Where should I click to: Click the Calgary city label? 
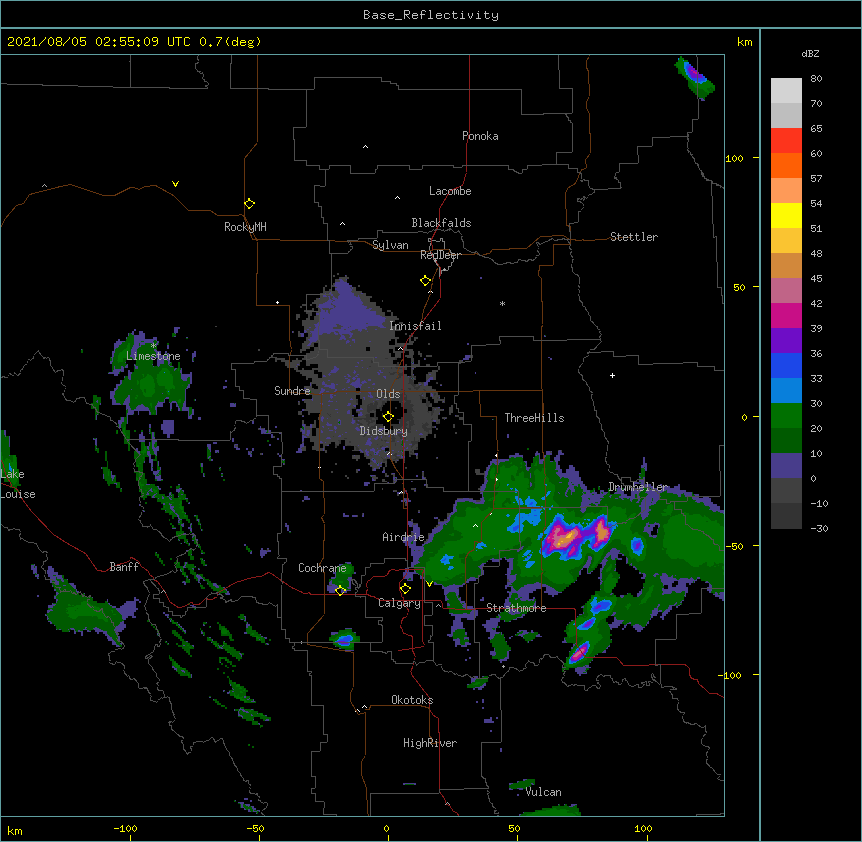[x=400, y=603]
